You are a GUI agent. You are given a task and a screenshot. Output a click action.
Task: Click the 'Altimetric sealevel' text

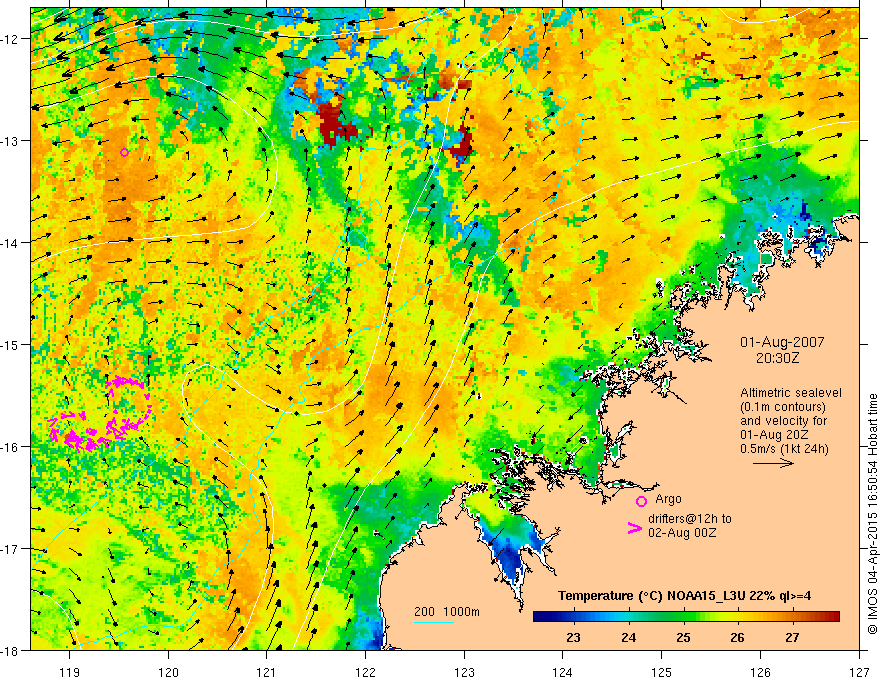point(791,393)
